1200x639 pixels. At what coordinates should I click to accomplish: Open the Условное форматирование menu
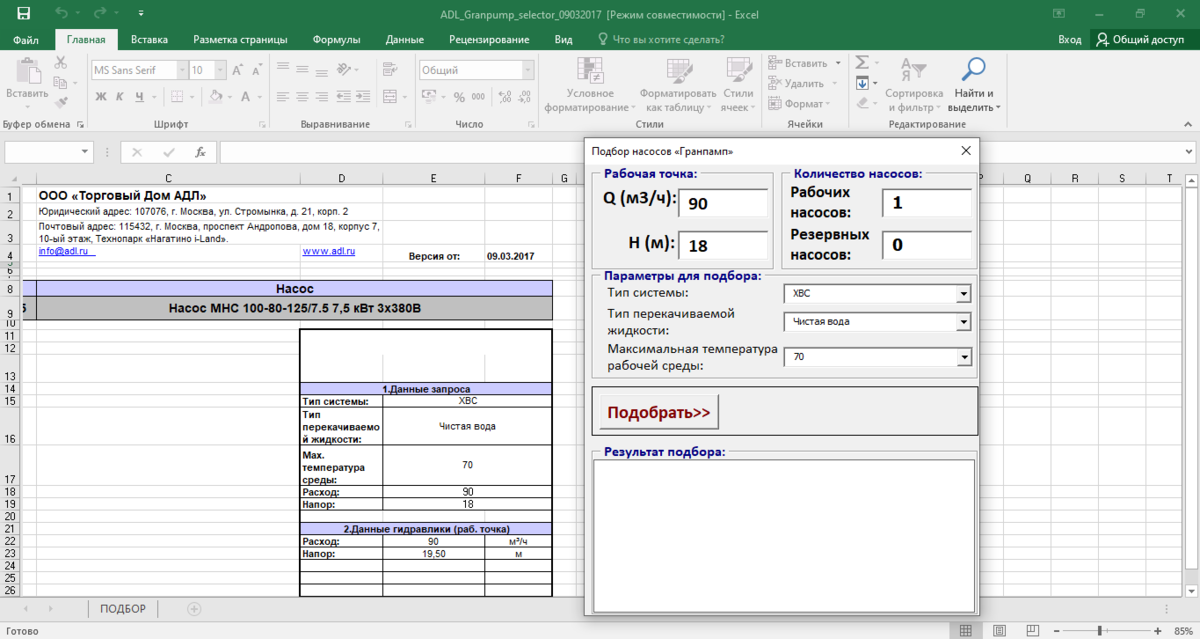pyautogui.click(x=590, y=85)
